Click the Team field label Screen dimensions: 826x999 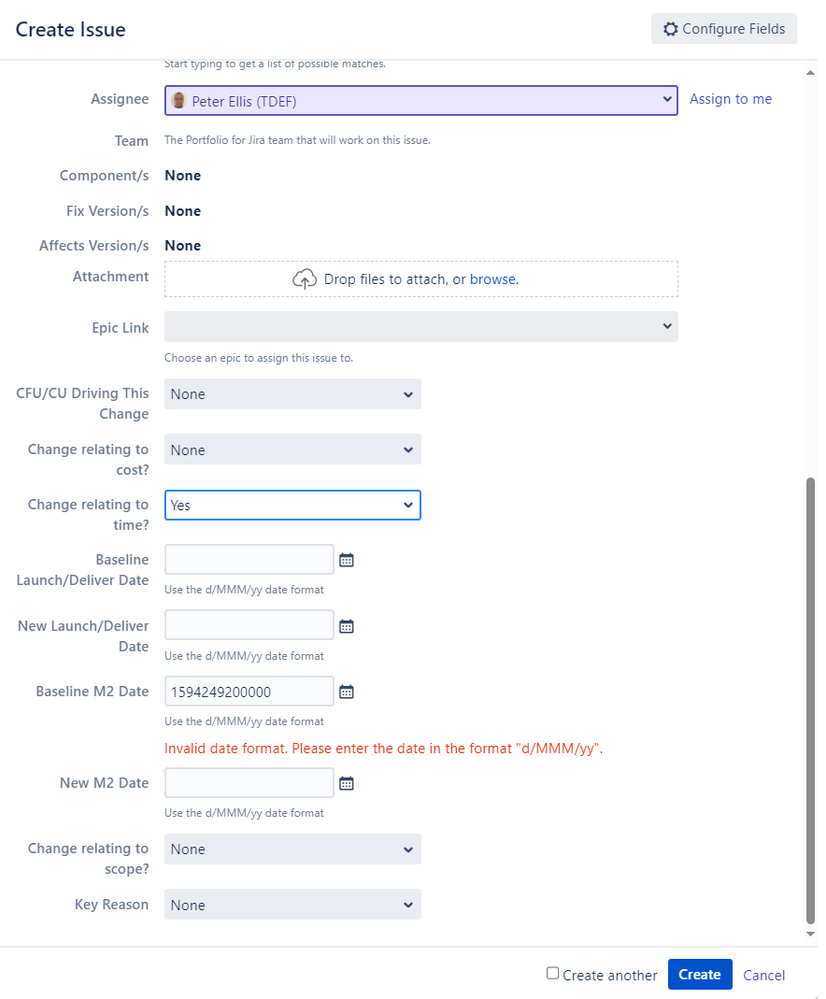131,141
